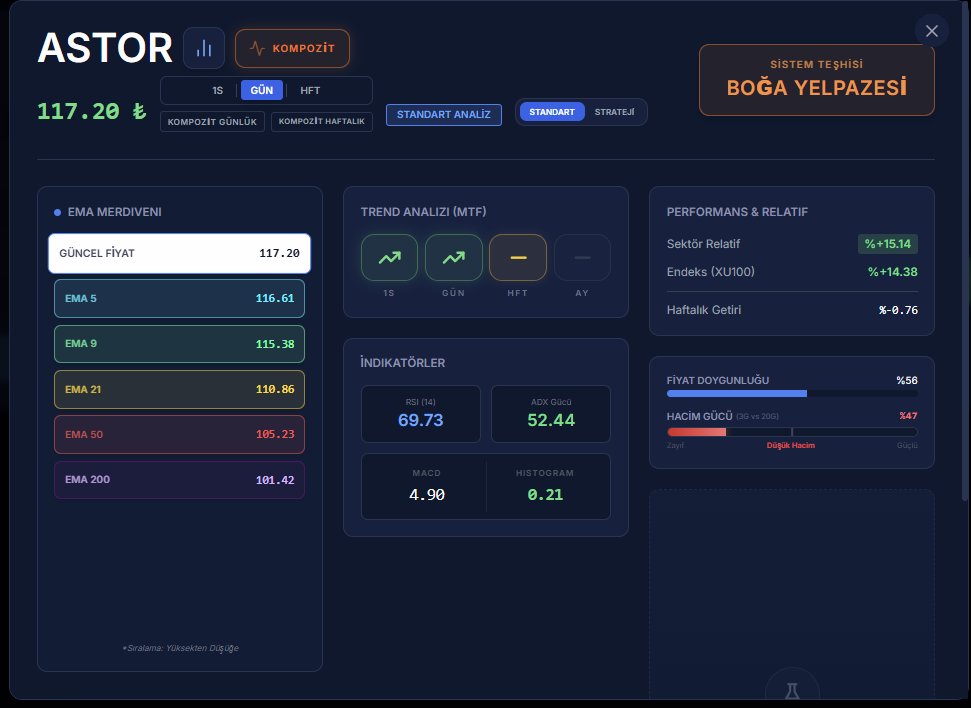Click the Sıralama: Yüksekten Düşüğe note
Viewport: 971px width, 708px height.
coord(181,648)
